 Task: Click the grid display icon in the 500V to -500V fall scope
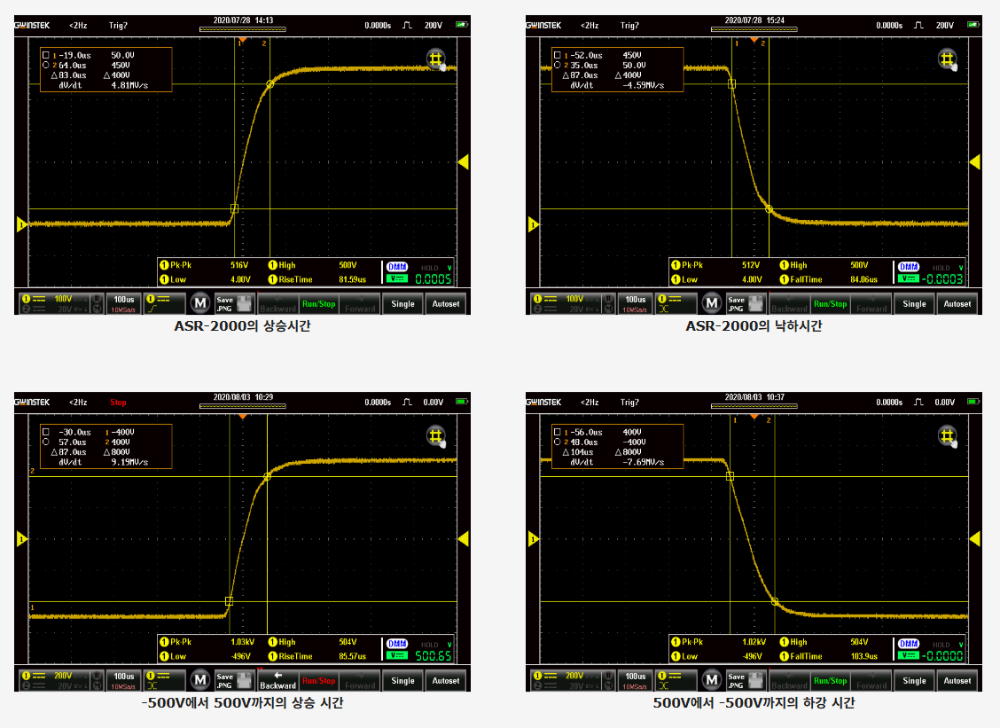(948, 437)
